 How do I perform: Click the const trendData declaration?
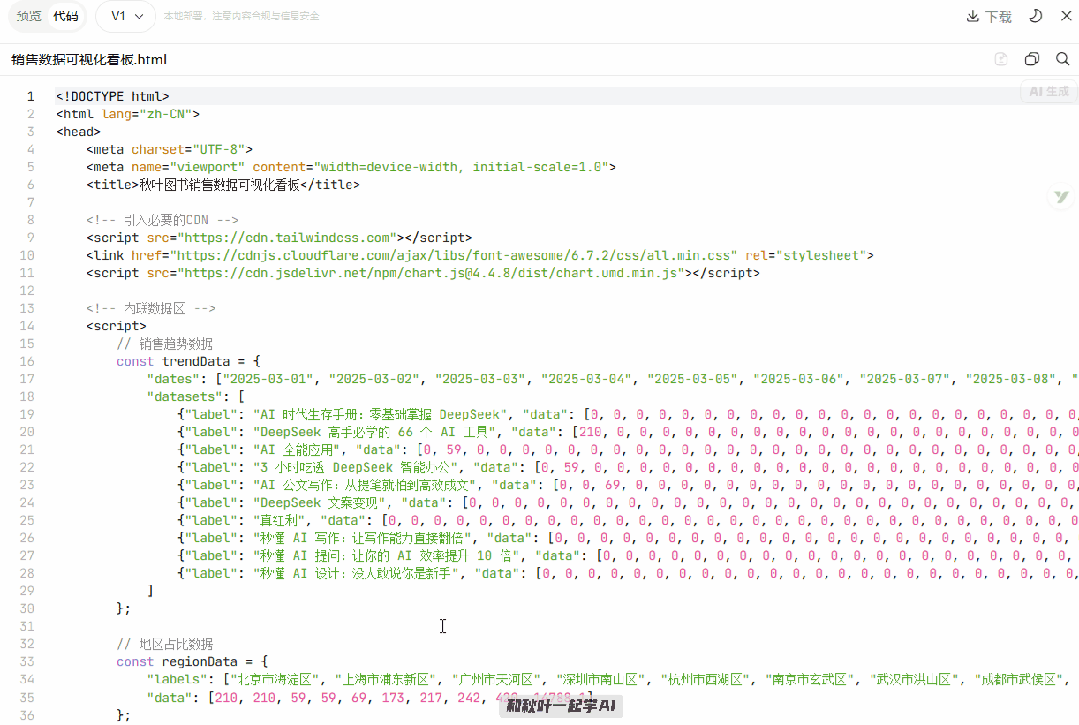[x=189, y=361]
